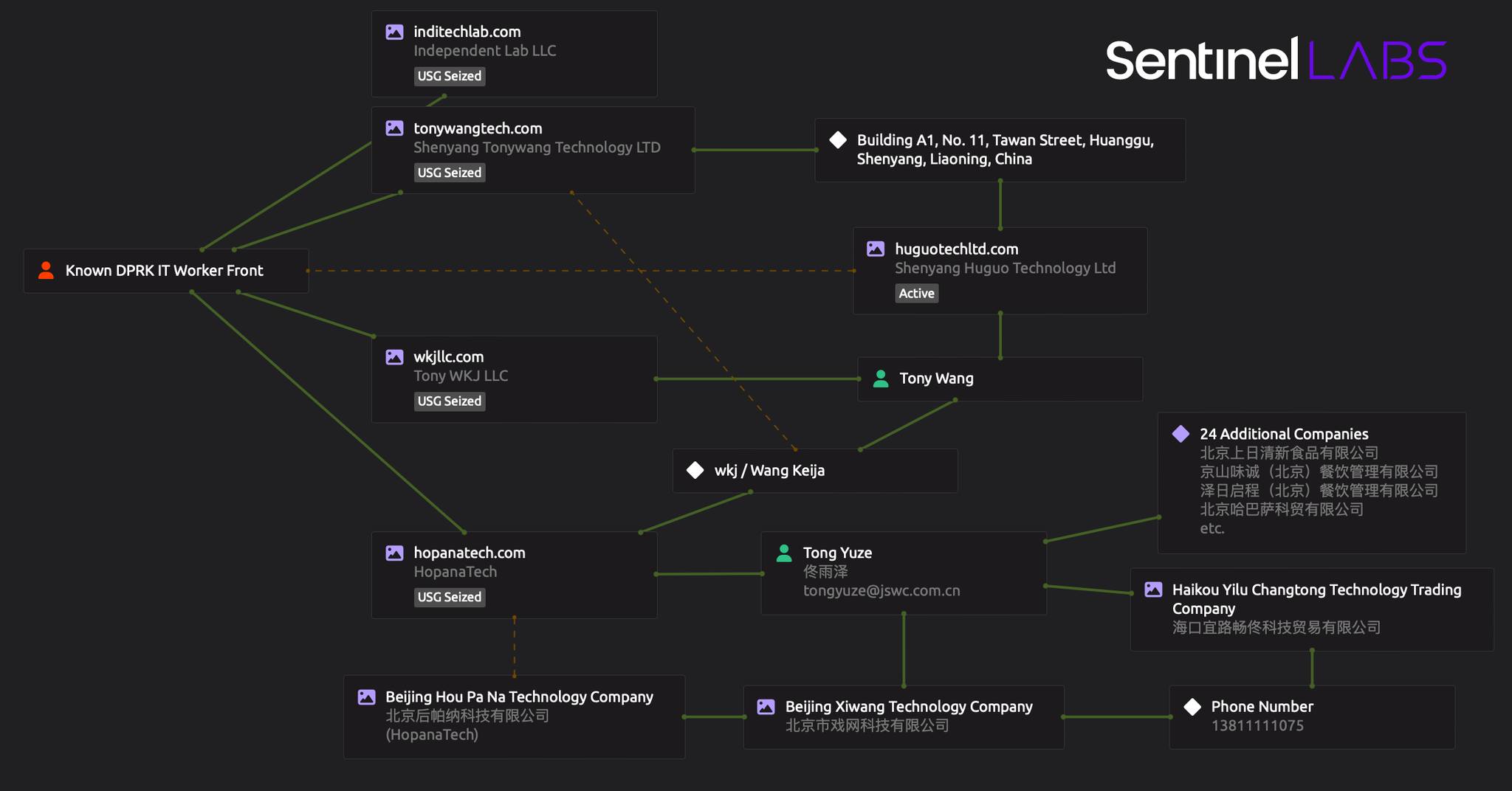This screenshot has height=791, width=1512.
Task: Open the wkjllc.com domain link
Action: [448, 357]
